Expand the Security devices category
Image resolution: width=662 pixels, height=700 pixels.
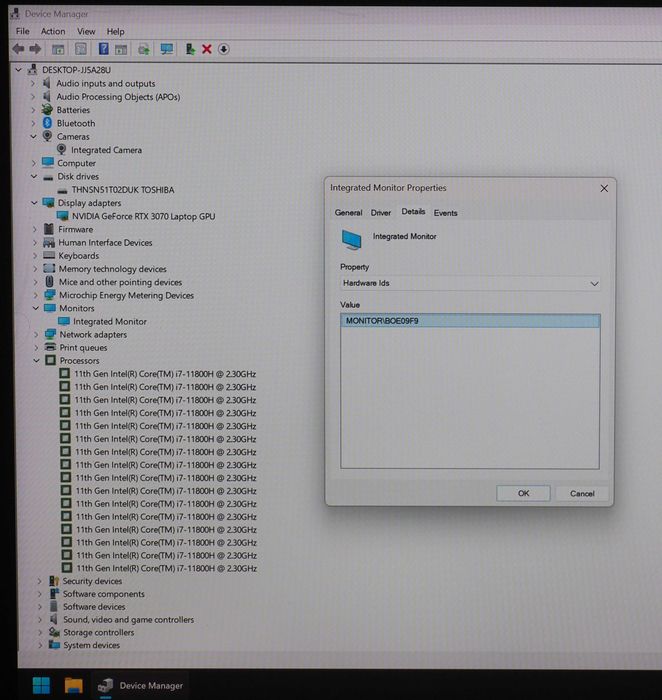coord(40,581)
